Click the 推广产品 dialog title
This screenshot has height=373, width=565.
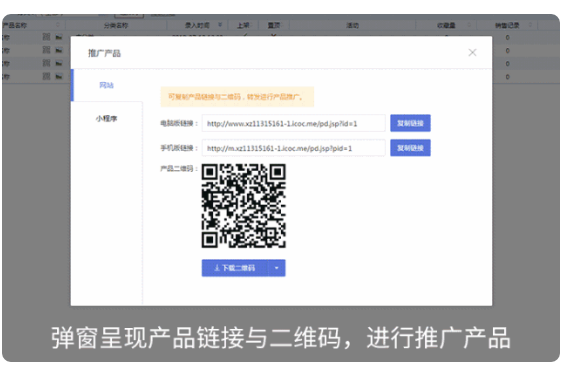104,53
